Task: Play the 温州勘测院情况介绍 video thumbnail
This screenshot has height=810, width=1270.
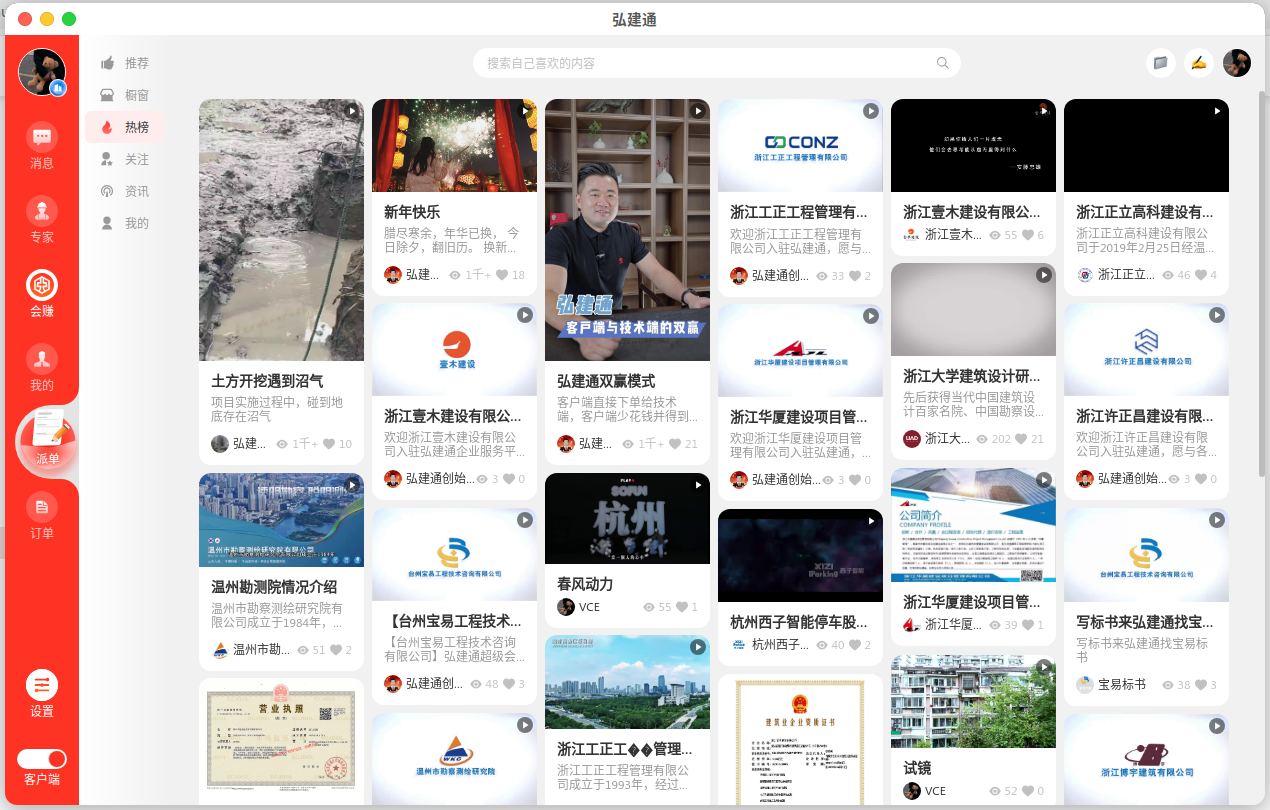Action: (281, 520)
